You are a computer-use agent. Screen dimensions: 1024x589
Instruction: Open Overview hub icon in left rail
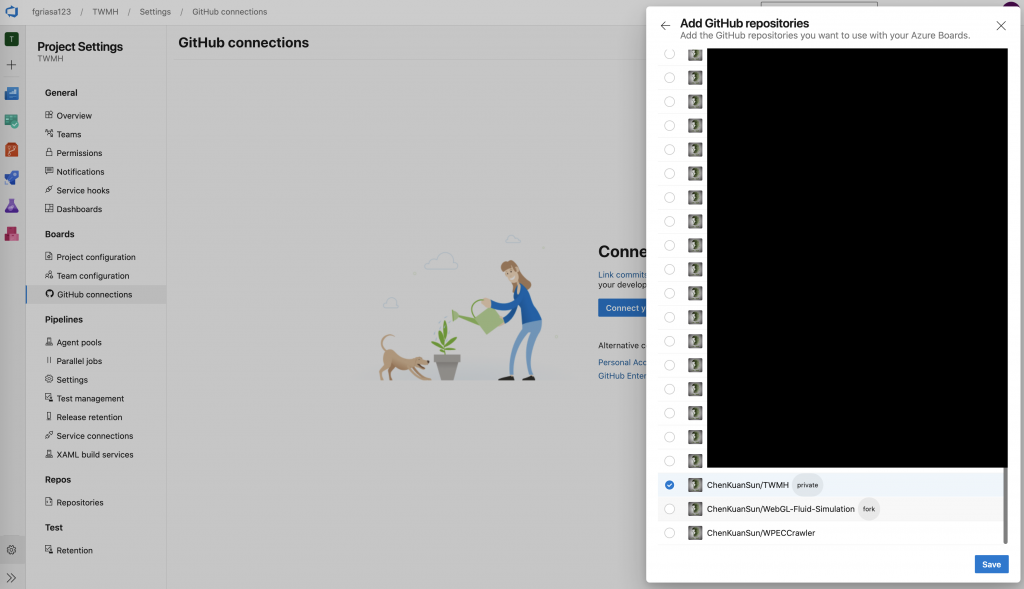coord(12,93)
